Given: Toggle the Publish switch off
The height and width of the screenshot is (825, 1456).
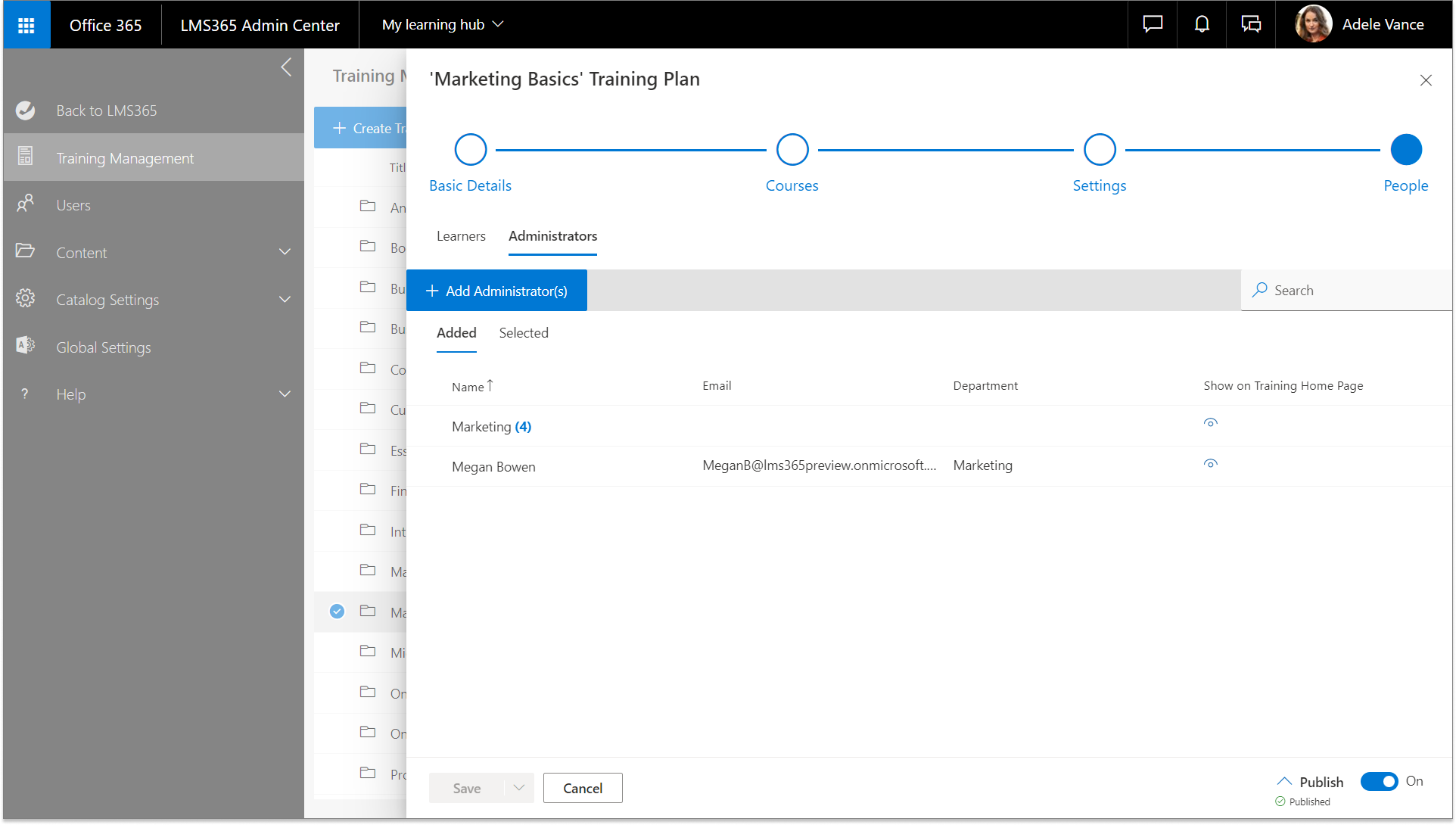Looking at the screenshot, I should tap(1379, 781).
